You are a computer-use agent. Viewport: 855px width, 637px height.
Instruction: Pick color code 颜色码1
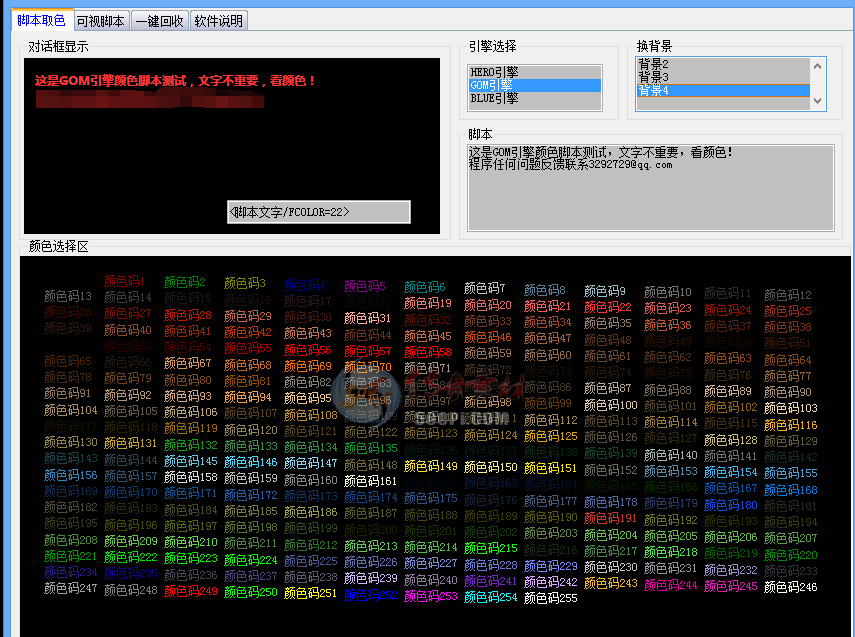click(x=124, y=281)
